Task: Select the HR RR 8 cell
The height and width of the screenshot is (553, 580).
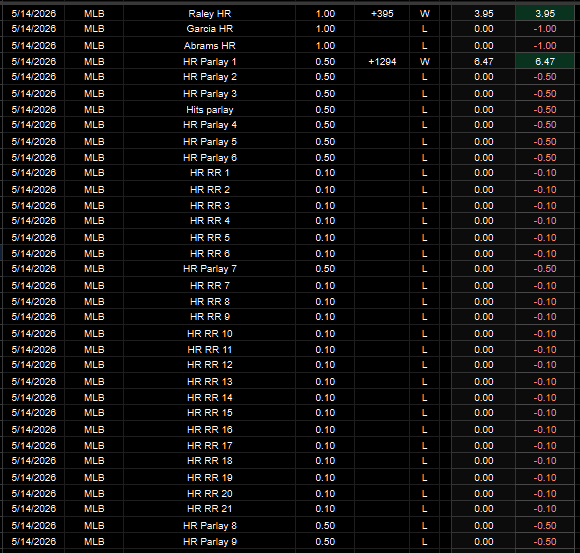Action: pos(209,301)
